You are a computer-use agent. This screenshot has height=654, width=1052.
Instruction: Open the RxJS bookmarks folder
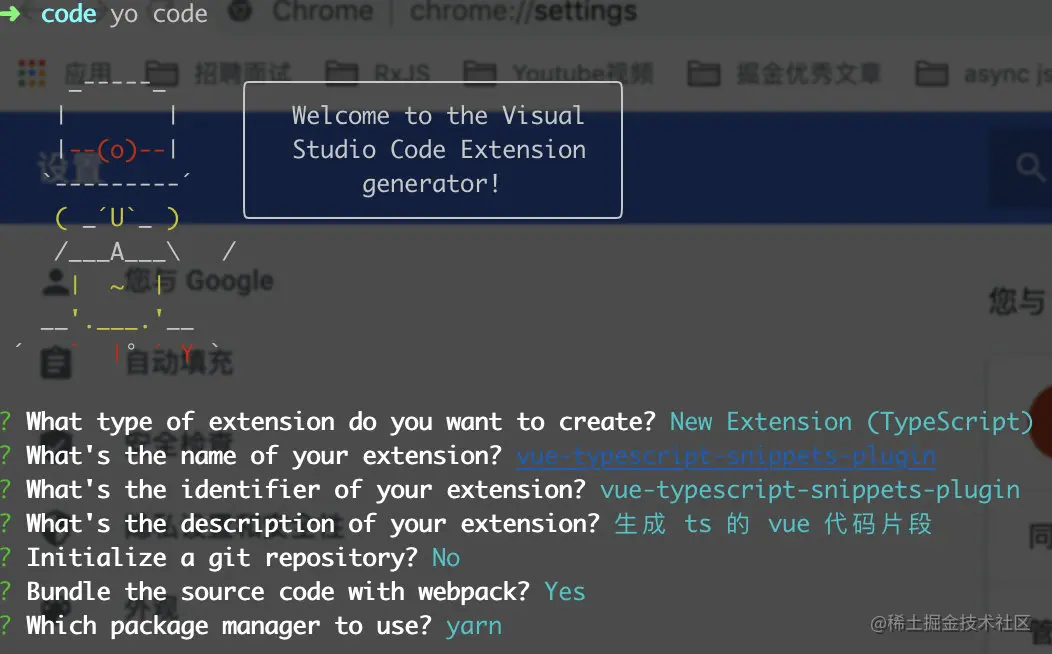point(378,73)
